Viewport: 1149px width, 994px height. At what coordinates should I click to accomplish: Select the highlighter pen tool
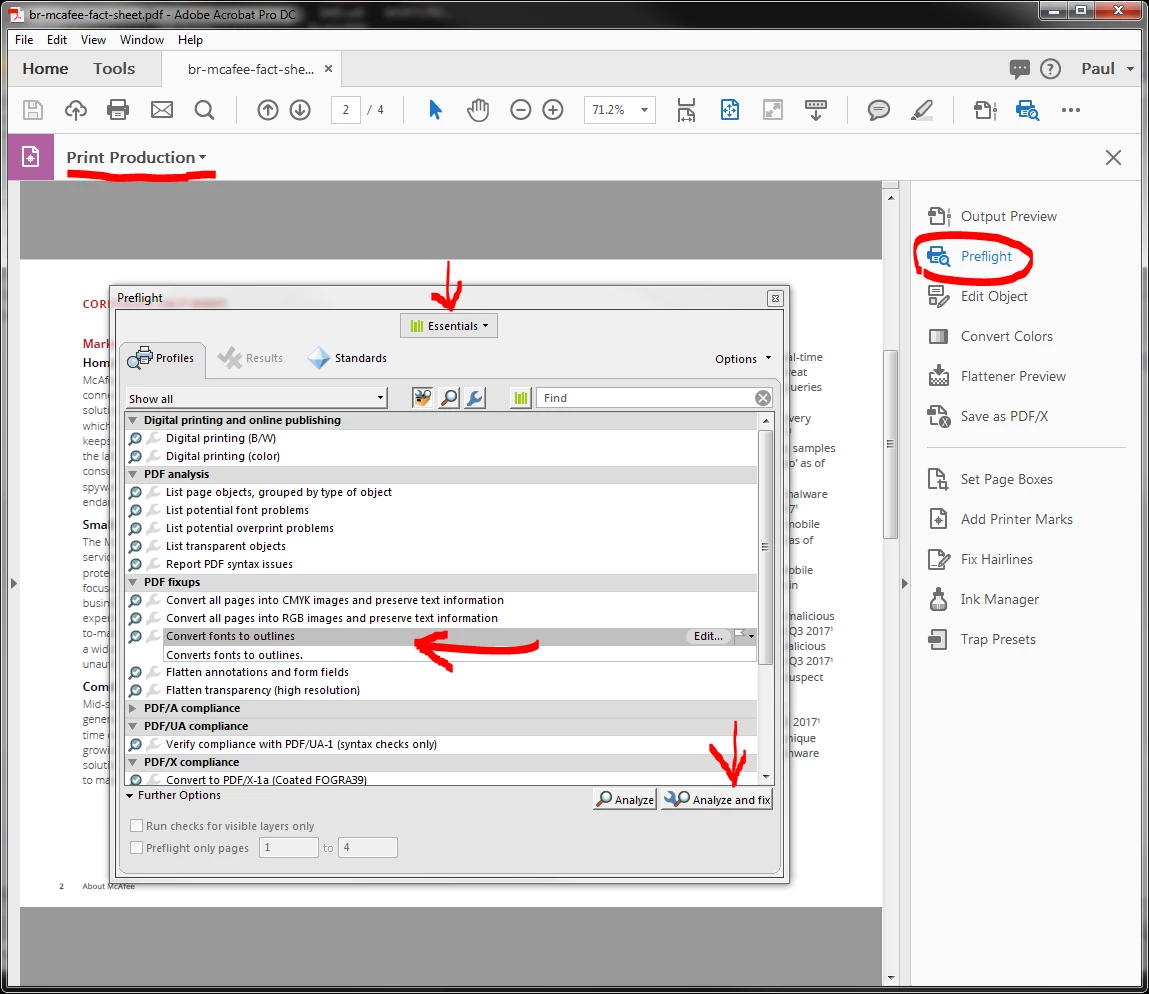coord(921,110)
